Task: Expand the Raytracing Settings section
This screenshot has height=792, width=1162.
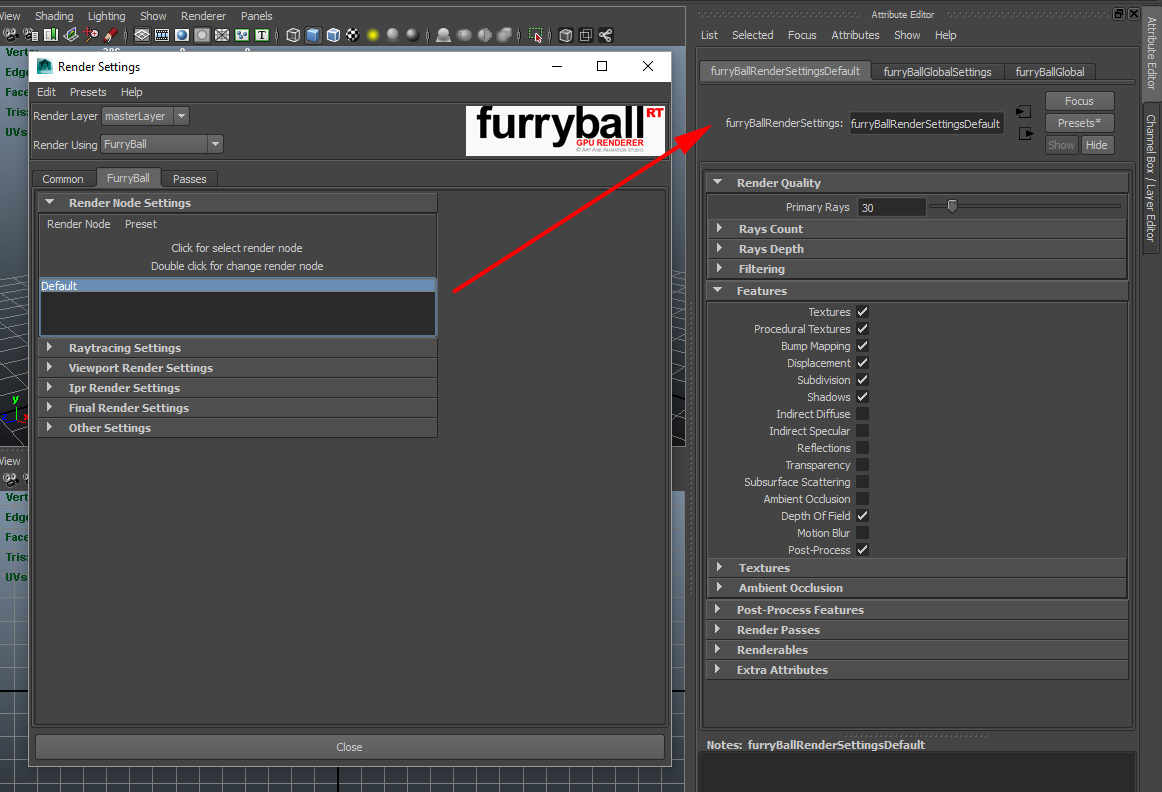Action: (238, 347)
